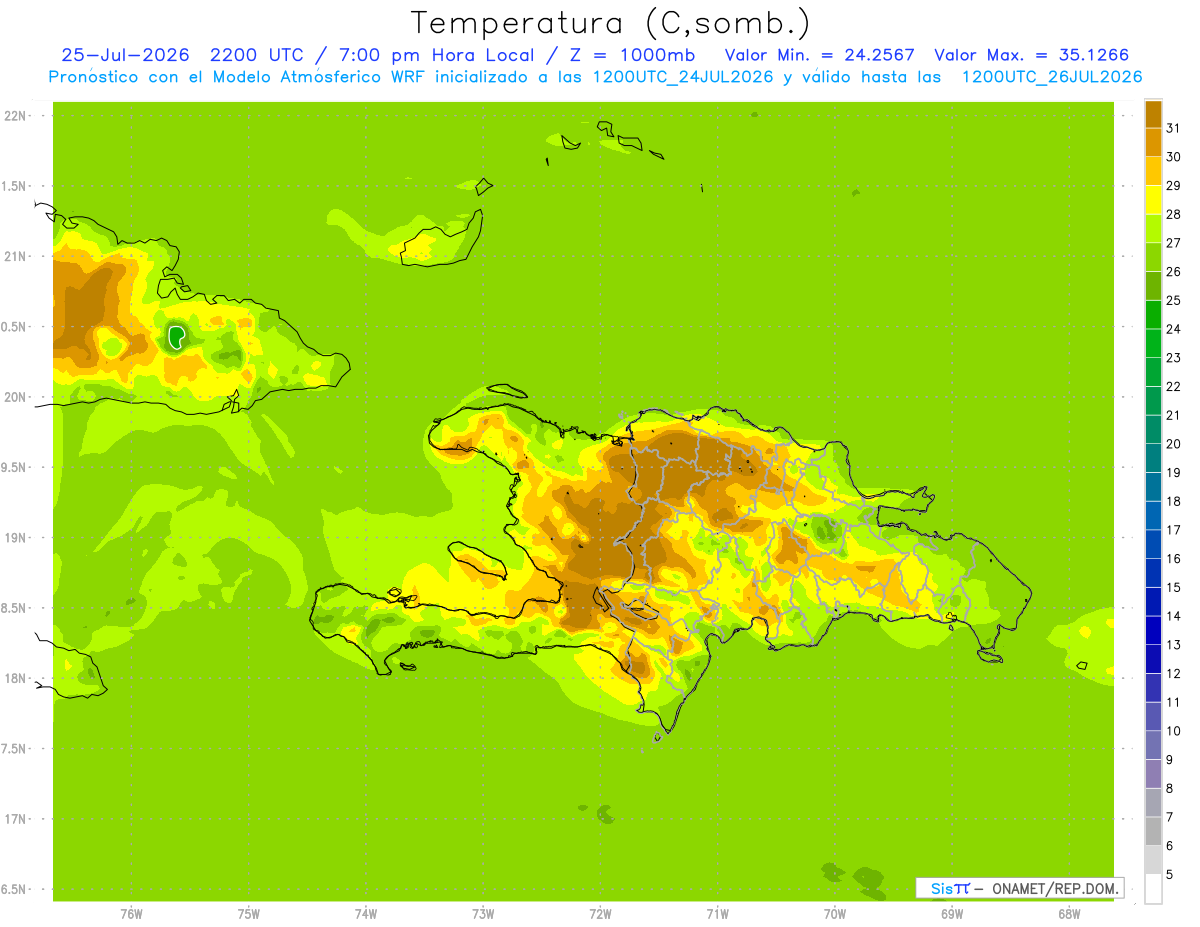Image resolution: width=1200 pixels, height=927 pixels.
Task: Click the Valor Max. = 35.1266 value
Action: [x=1032, y=55]
